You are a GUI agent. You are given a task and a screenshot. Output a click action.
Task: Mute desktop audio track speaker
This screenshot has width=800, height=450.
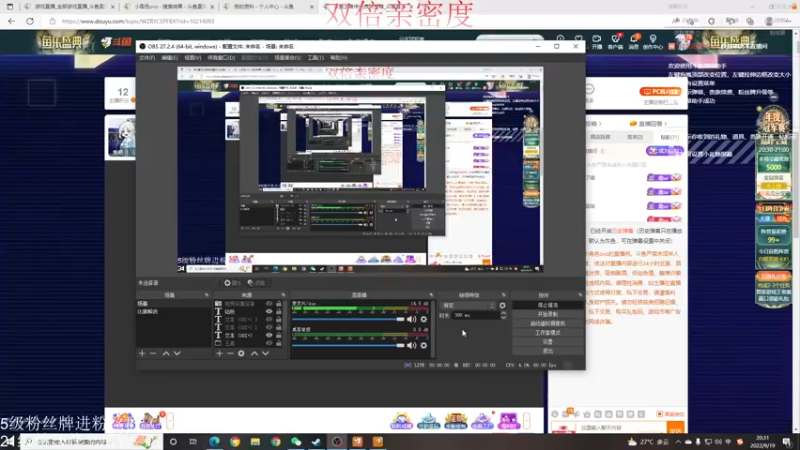point(411,345)
